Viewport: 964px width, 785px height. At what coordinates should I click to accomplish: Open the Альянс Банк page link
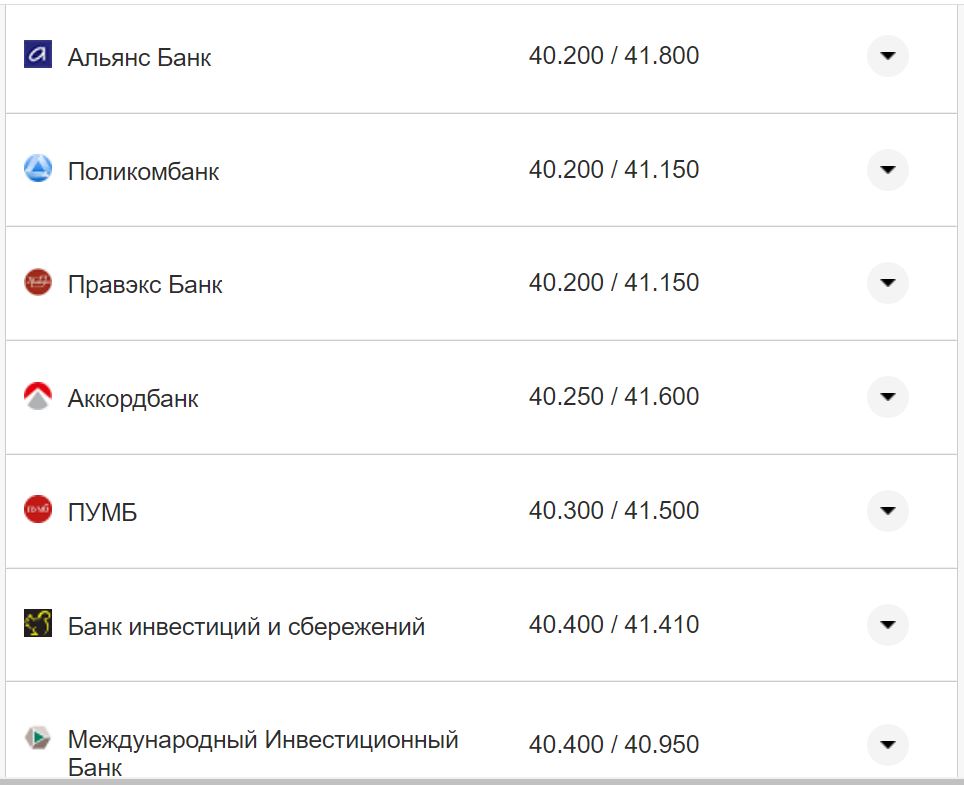pyautogui.click(x=138, y=57)
